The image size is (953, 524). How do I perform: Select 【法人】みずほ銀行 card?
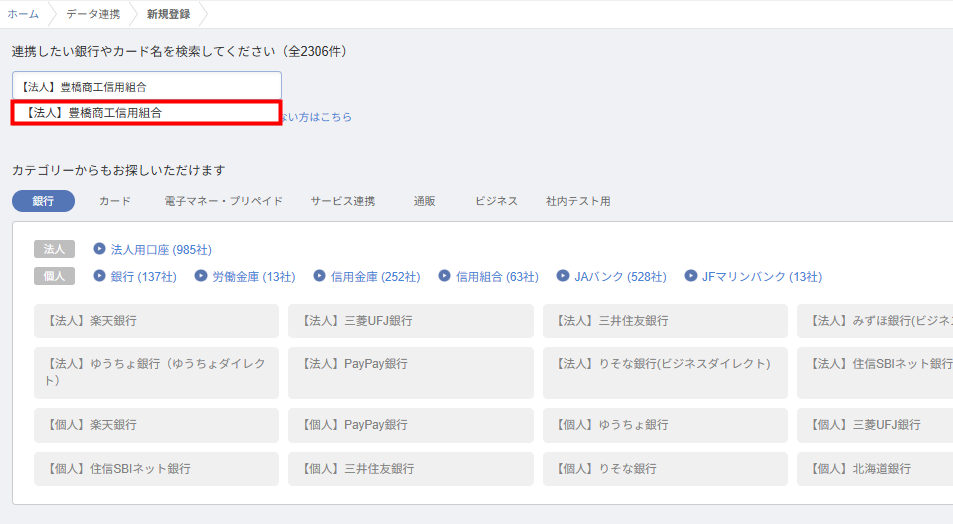(x=875, y=321)
